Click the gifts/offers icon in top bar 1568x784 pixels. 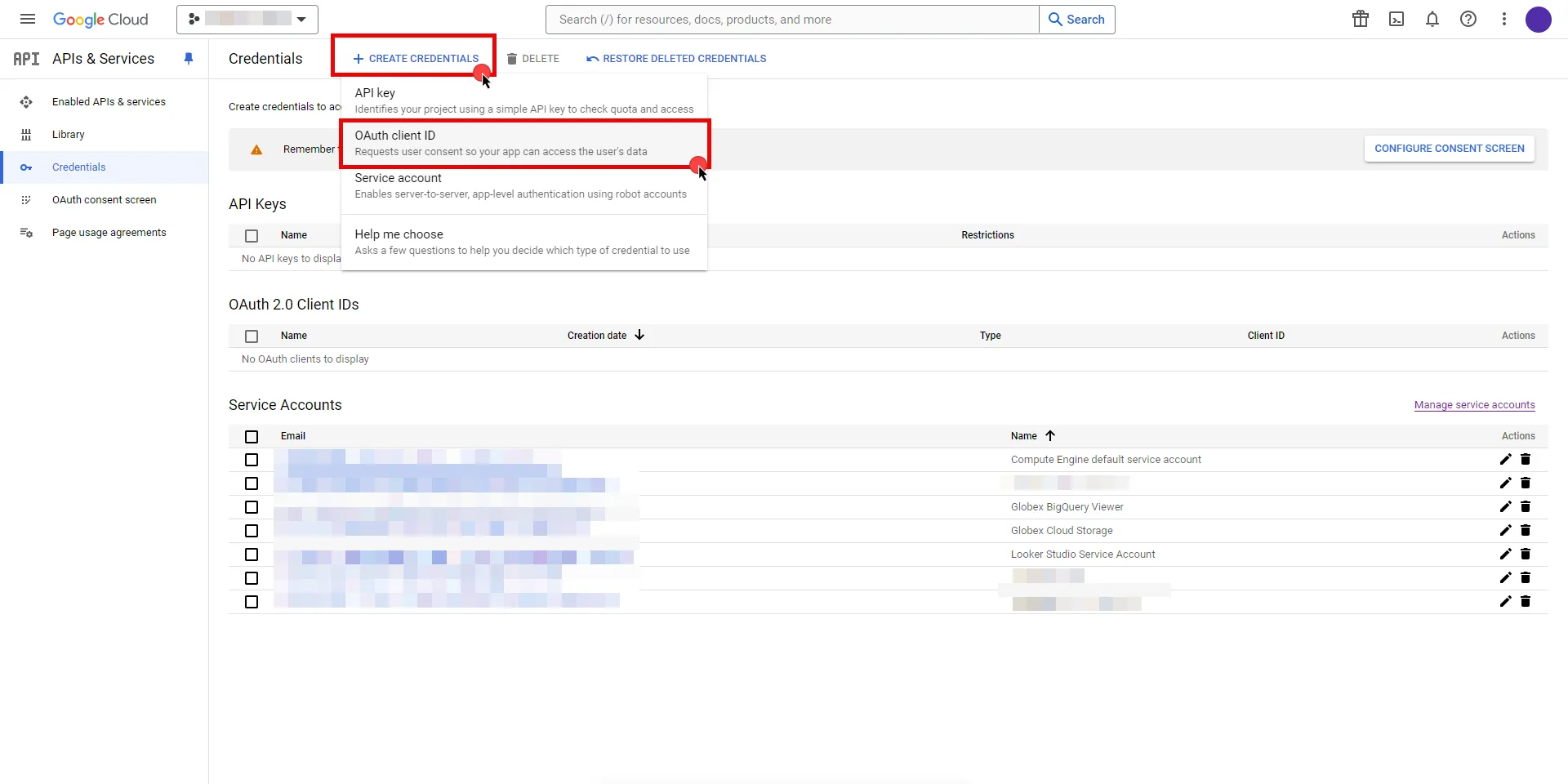pos(1360,19)
